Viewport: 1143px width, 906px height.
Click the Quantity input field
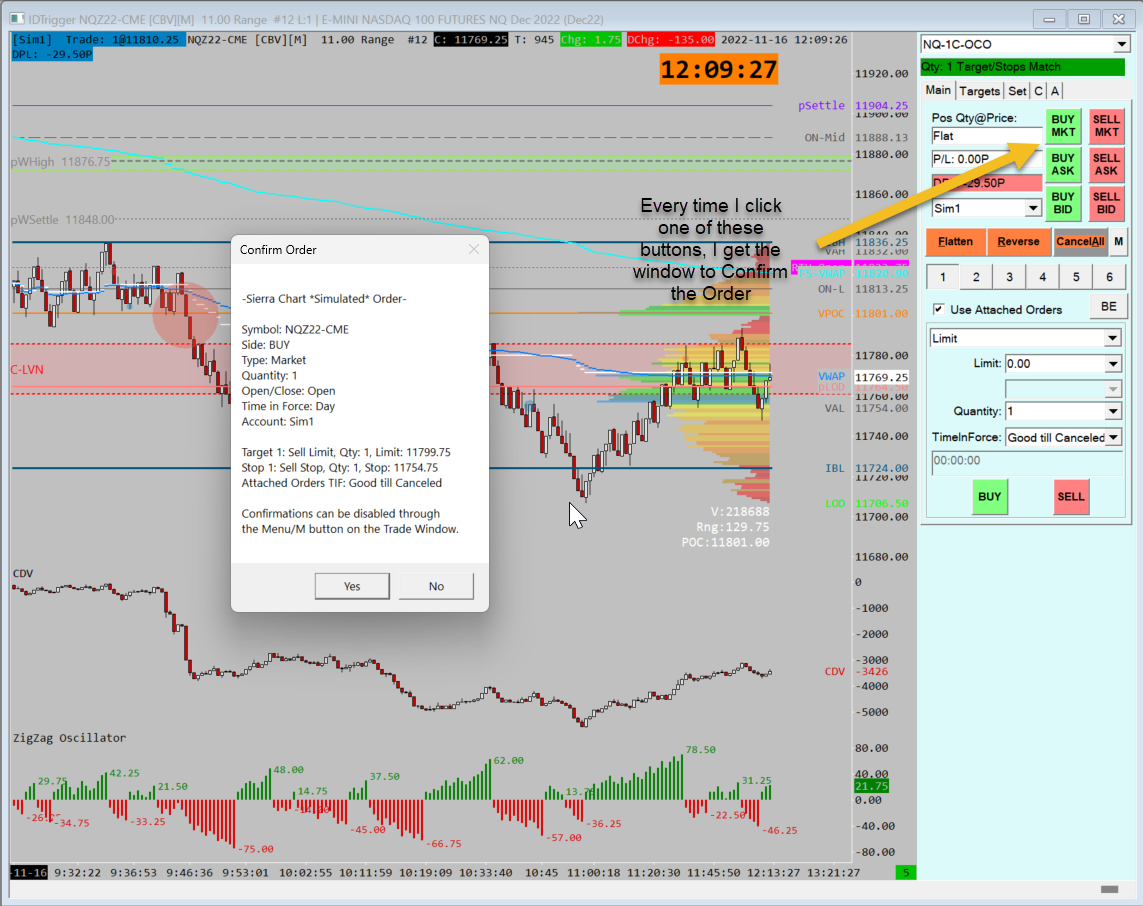click(1055, 411)
